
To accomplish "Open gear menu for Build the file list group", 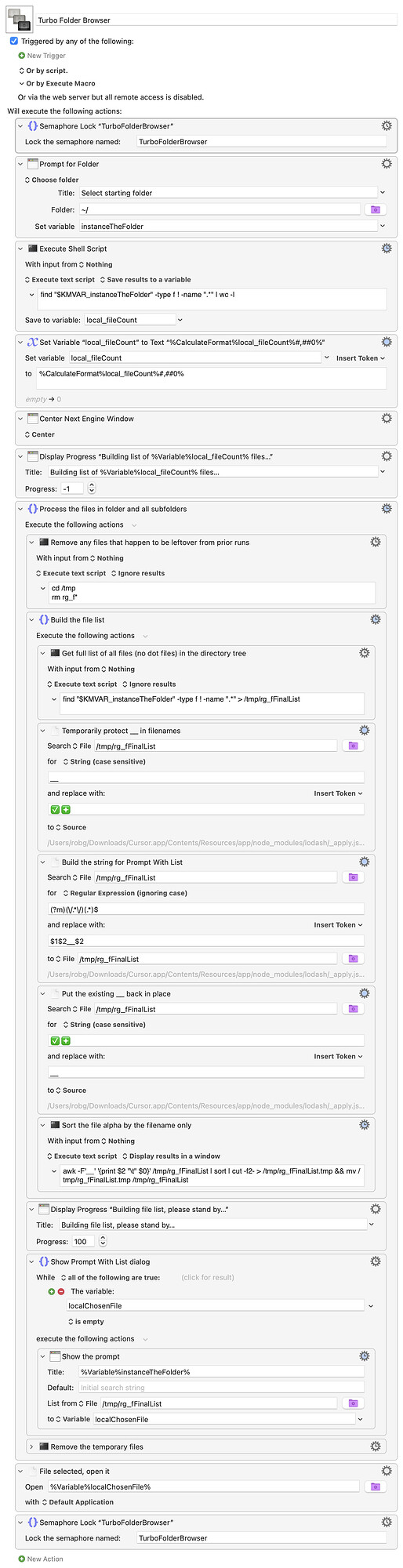I will point(375,619).
